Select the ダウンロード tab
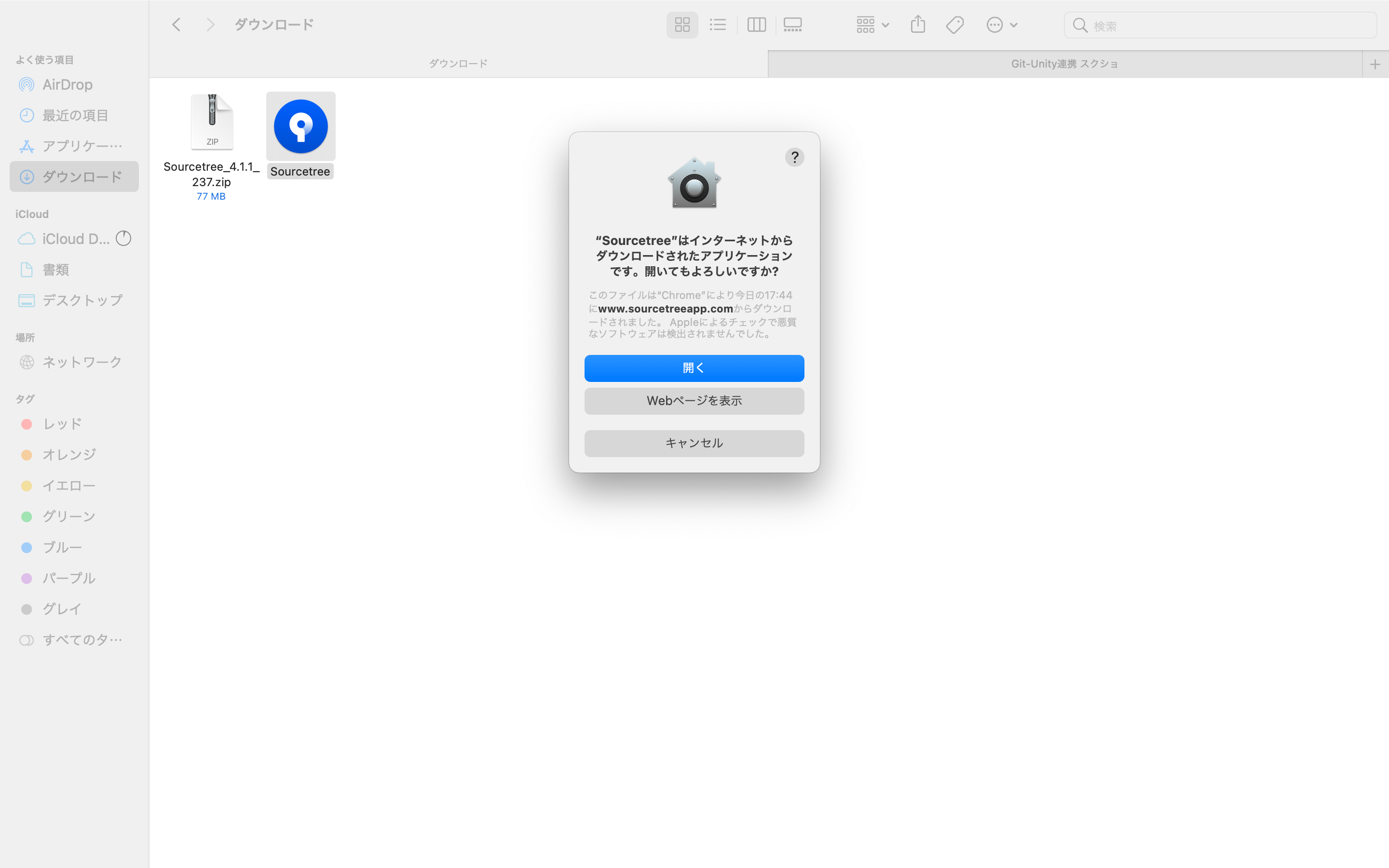Image resolution: width=1389 pixels, height=868 pixels. (458, 64)
